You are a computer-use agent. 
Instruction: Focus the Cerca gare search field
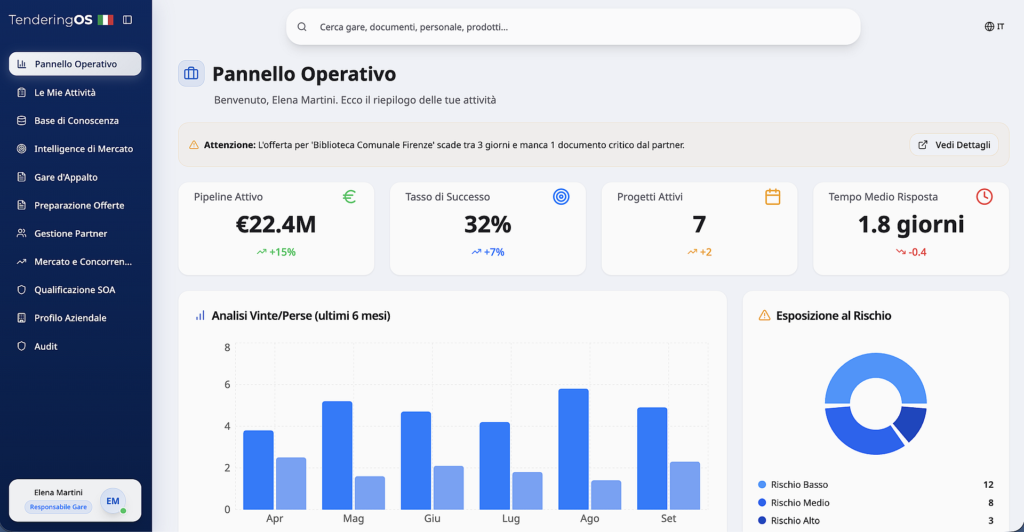click(580, 27)
